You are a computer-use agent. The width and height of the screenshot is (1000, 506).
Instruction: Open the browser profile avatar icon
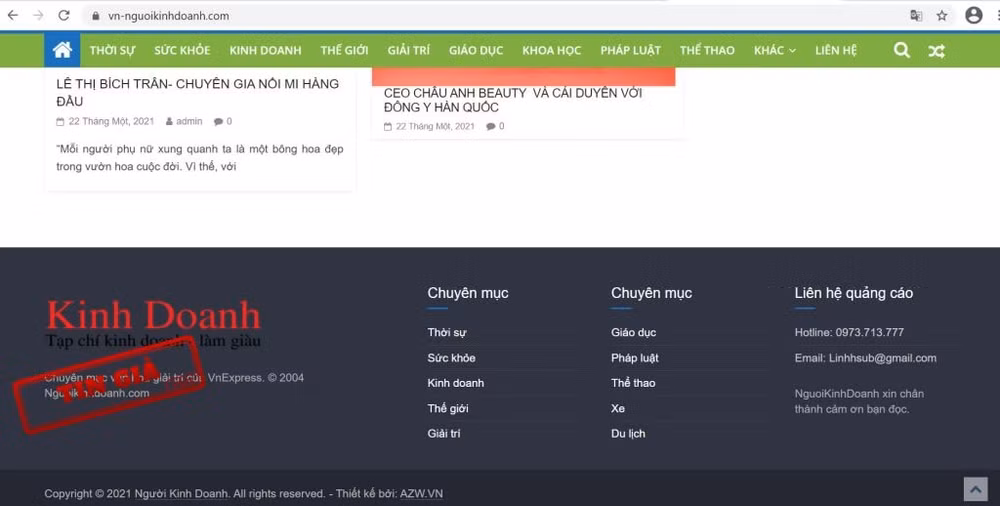974,15
